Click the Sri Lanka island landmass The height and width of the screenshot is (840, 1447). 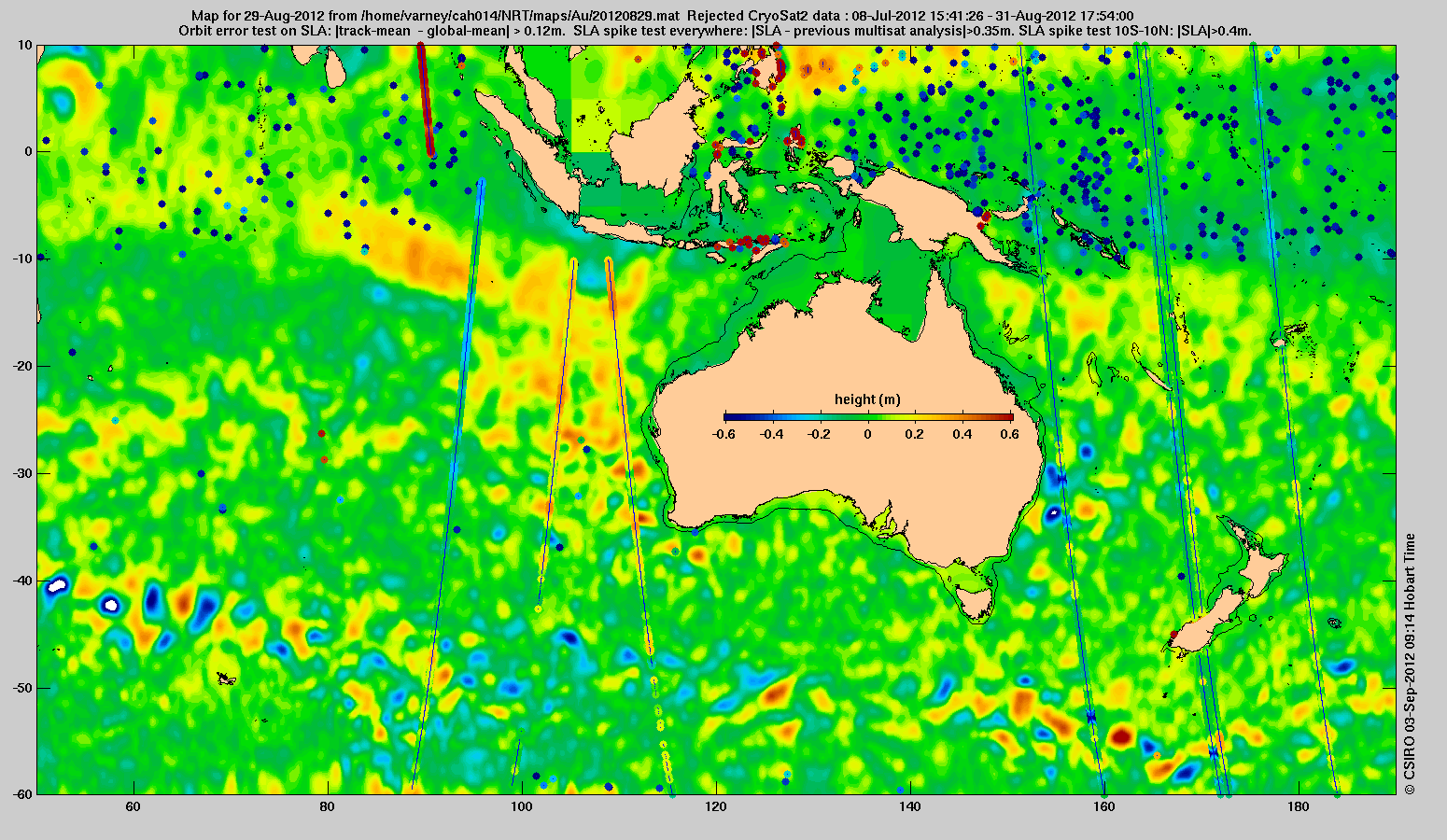click(x=337, y=67)
